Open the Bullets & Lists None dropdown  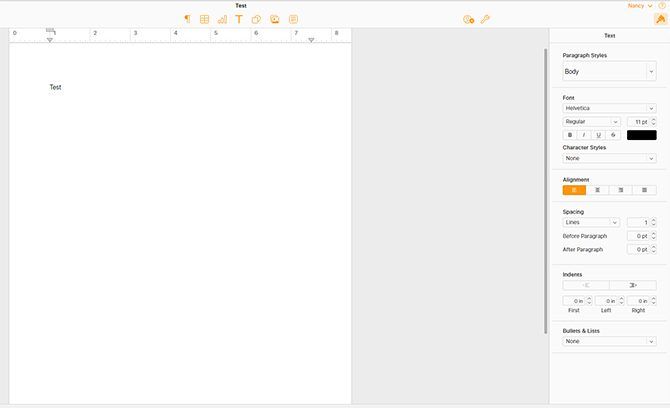(609, 341)
